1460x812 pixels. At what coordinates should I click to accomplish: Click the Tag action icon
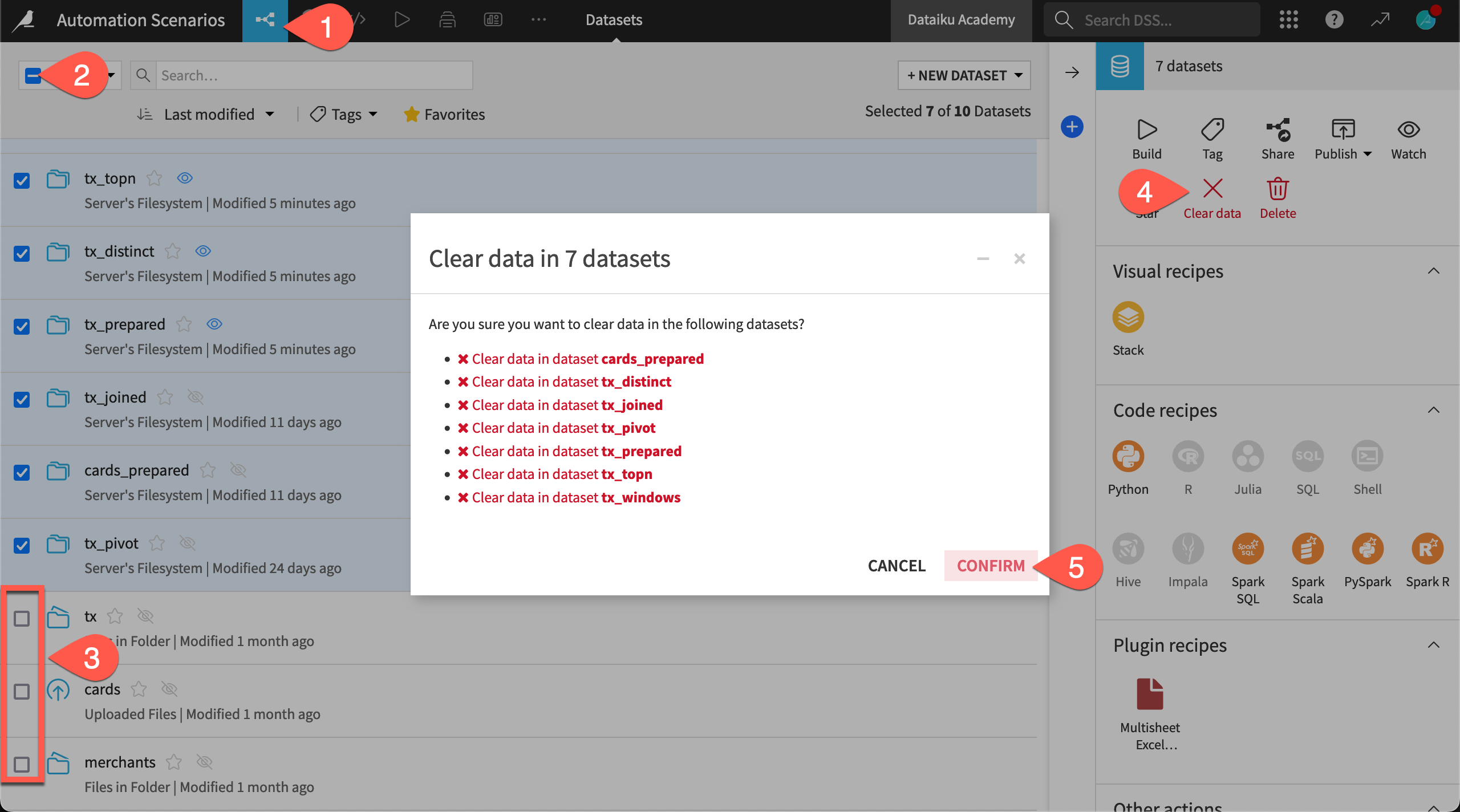(1212, 130)
